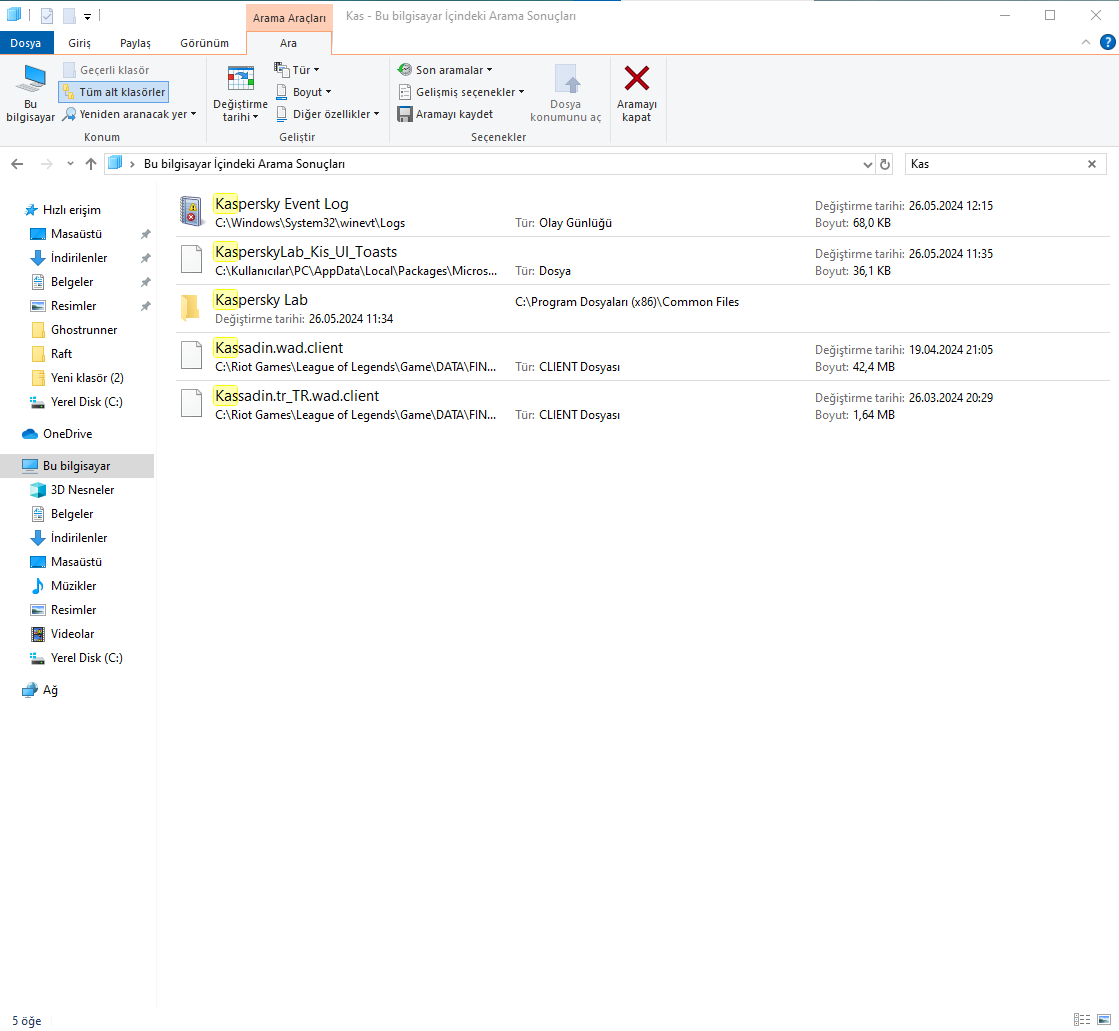Viewport: 1119px width, 1031px height.
Task: Open Yerel Disk (C:) under Bu bilgisayar
Action: (x=86, y=658)
